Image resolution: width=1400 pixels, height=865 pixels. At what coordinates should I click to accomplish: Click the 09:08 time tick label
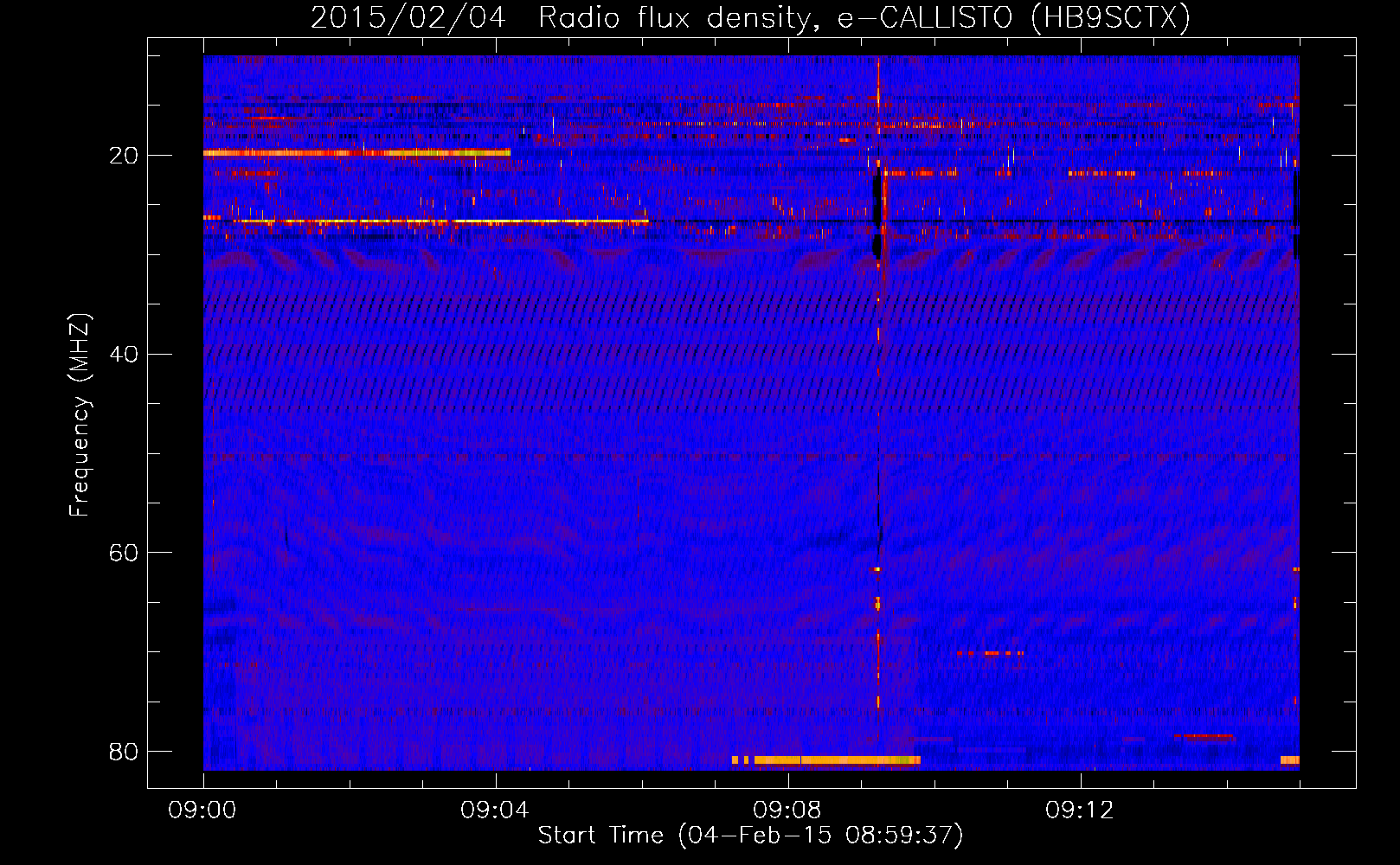[x=787, y=811]
